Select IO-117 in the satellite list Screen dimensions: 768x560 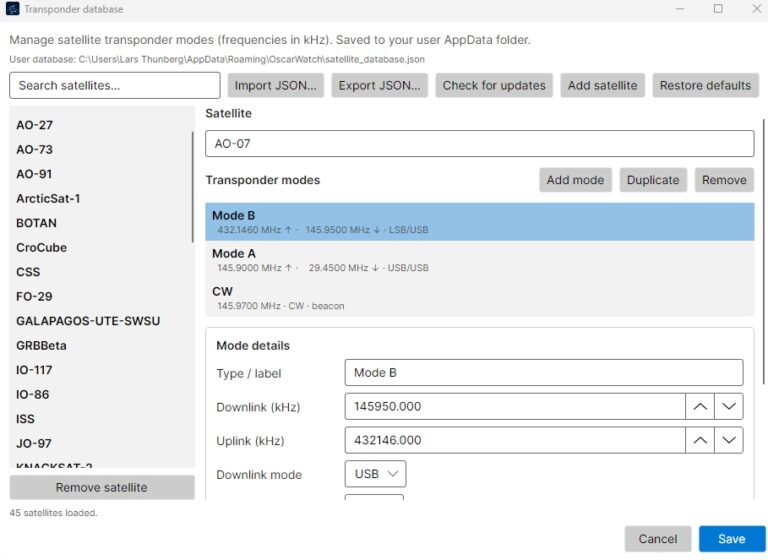(x=100, y=370)
